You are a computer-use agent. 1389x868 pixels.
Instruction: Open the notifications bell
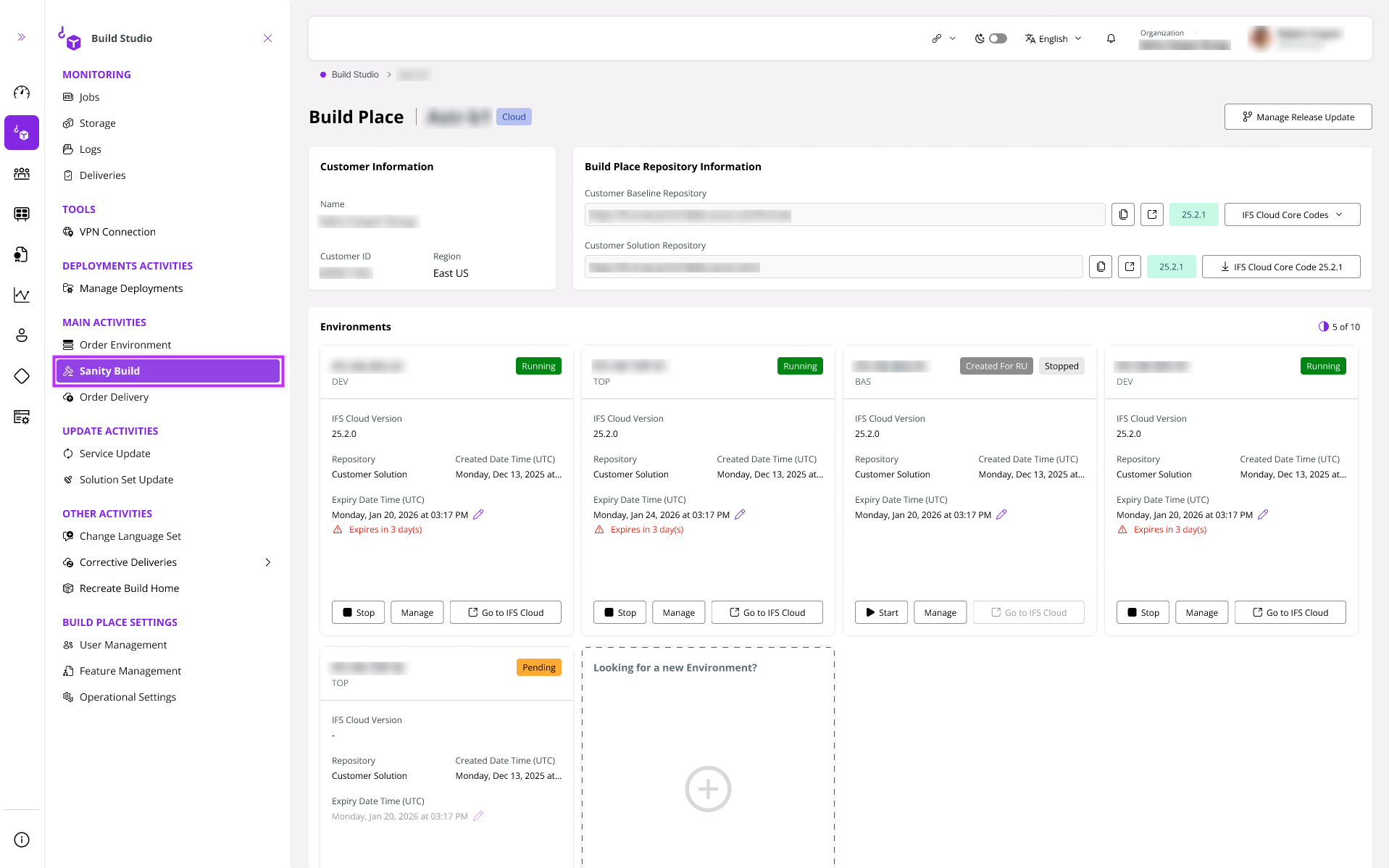coord(1111,38)
